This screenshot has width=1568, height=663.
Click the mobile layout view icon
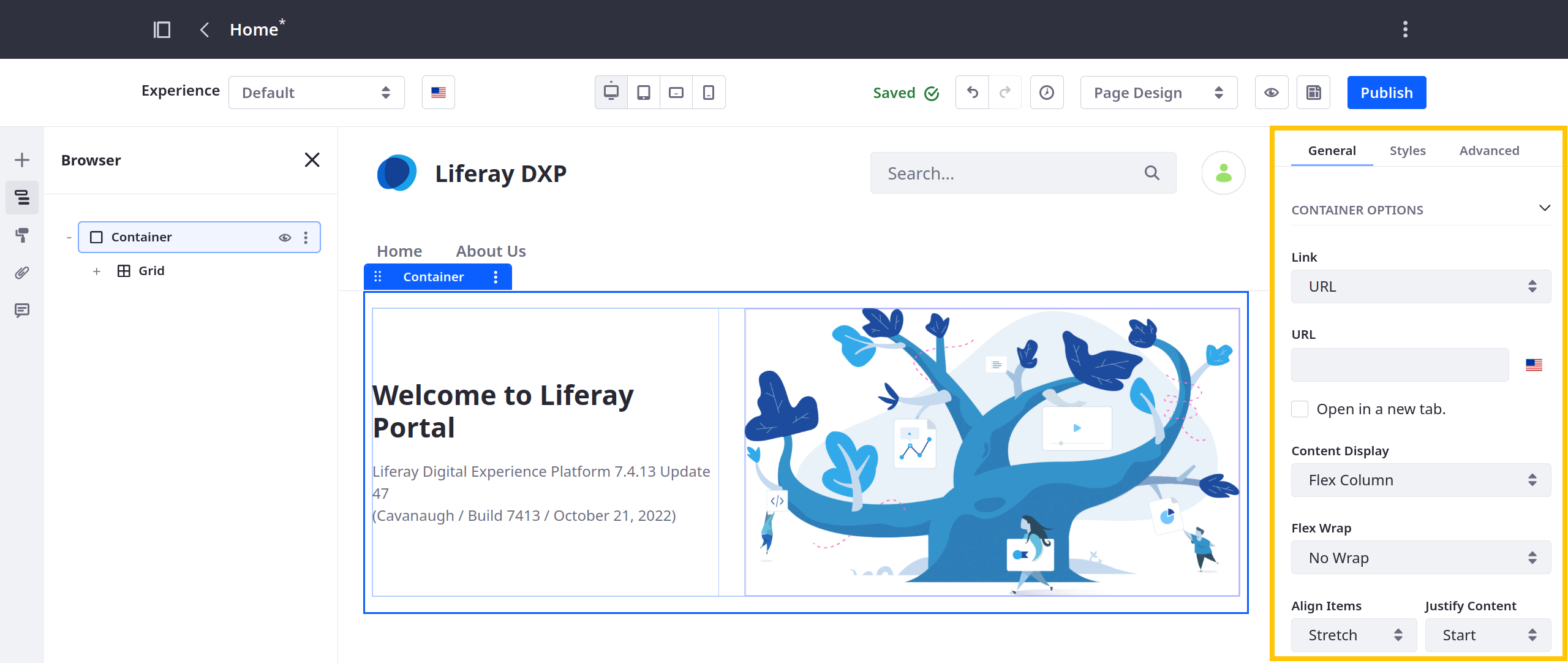709,92
